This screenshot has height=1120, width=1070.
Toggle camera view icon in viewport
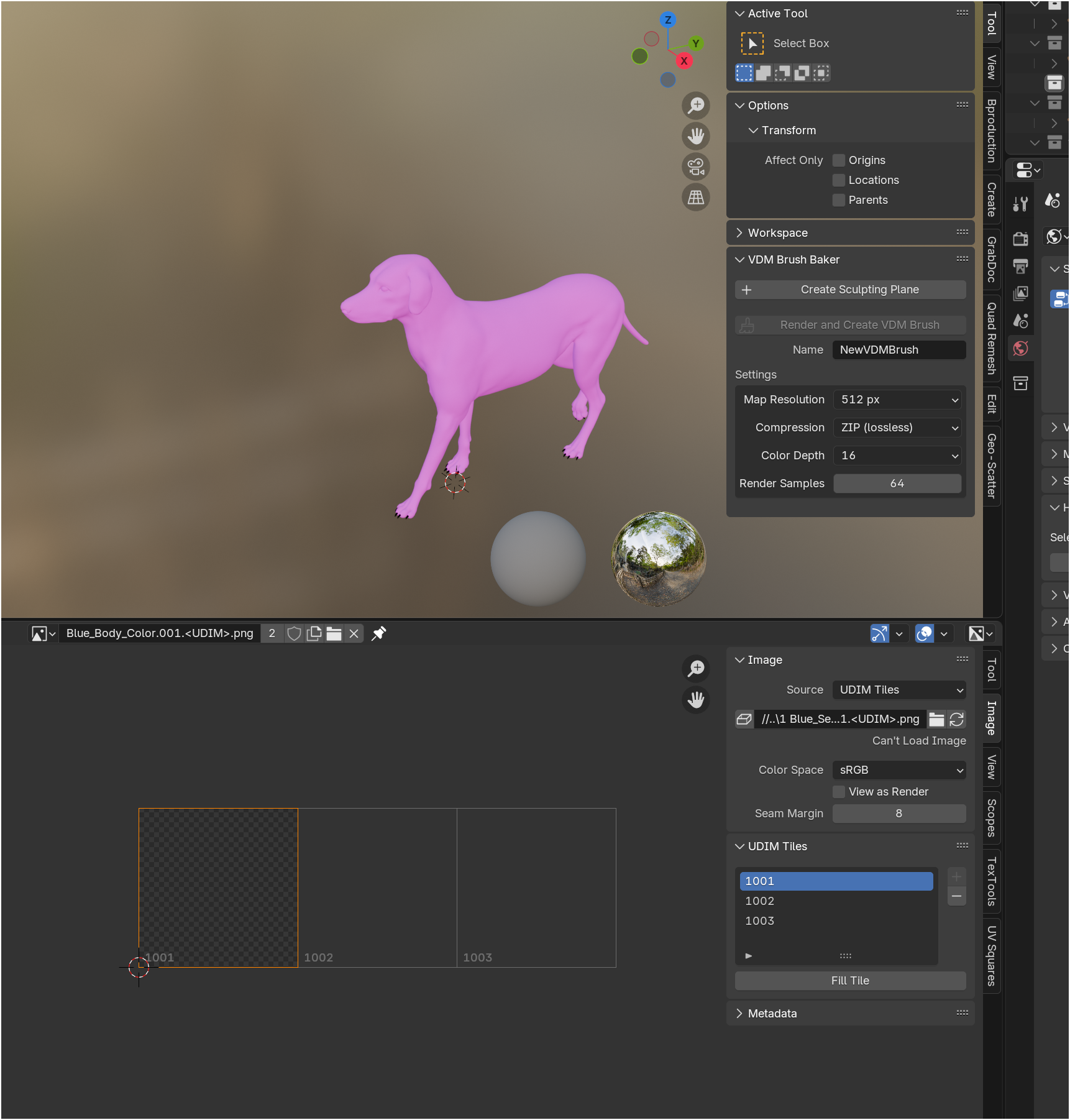coord(696,167)
